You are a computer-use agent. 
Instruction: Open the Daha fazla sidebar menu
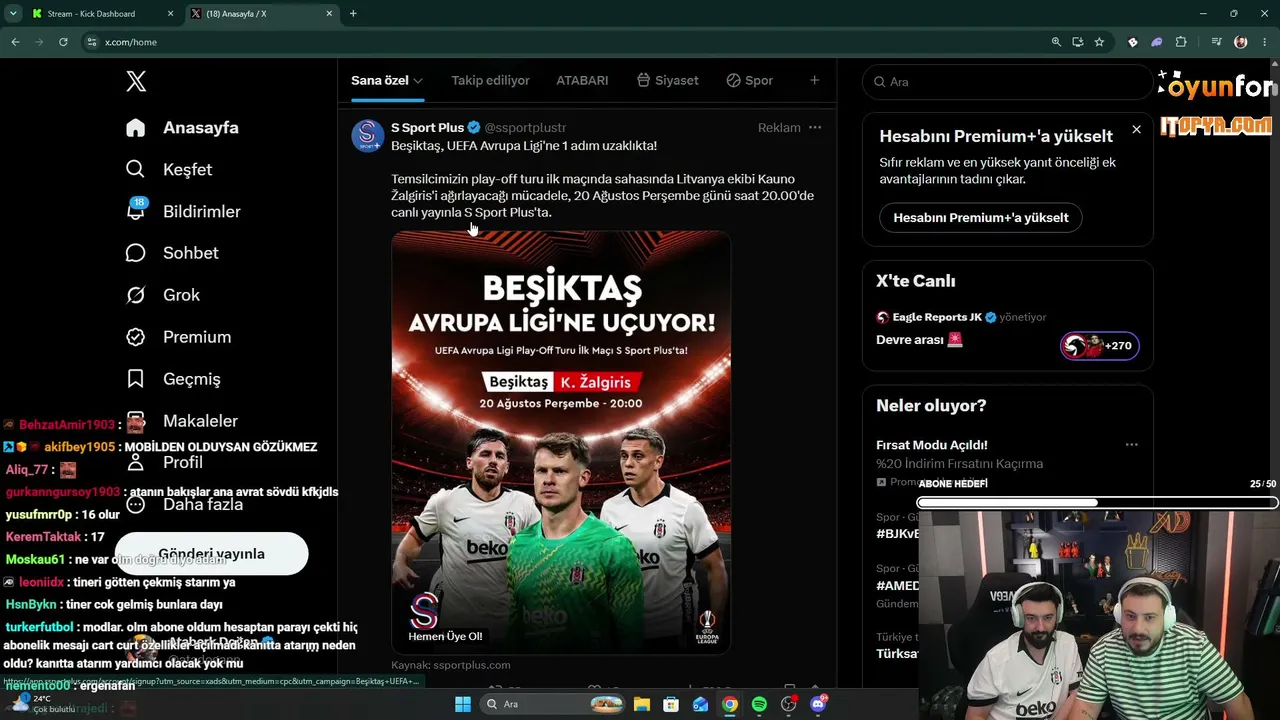click(x=185, y=504)
